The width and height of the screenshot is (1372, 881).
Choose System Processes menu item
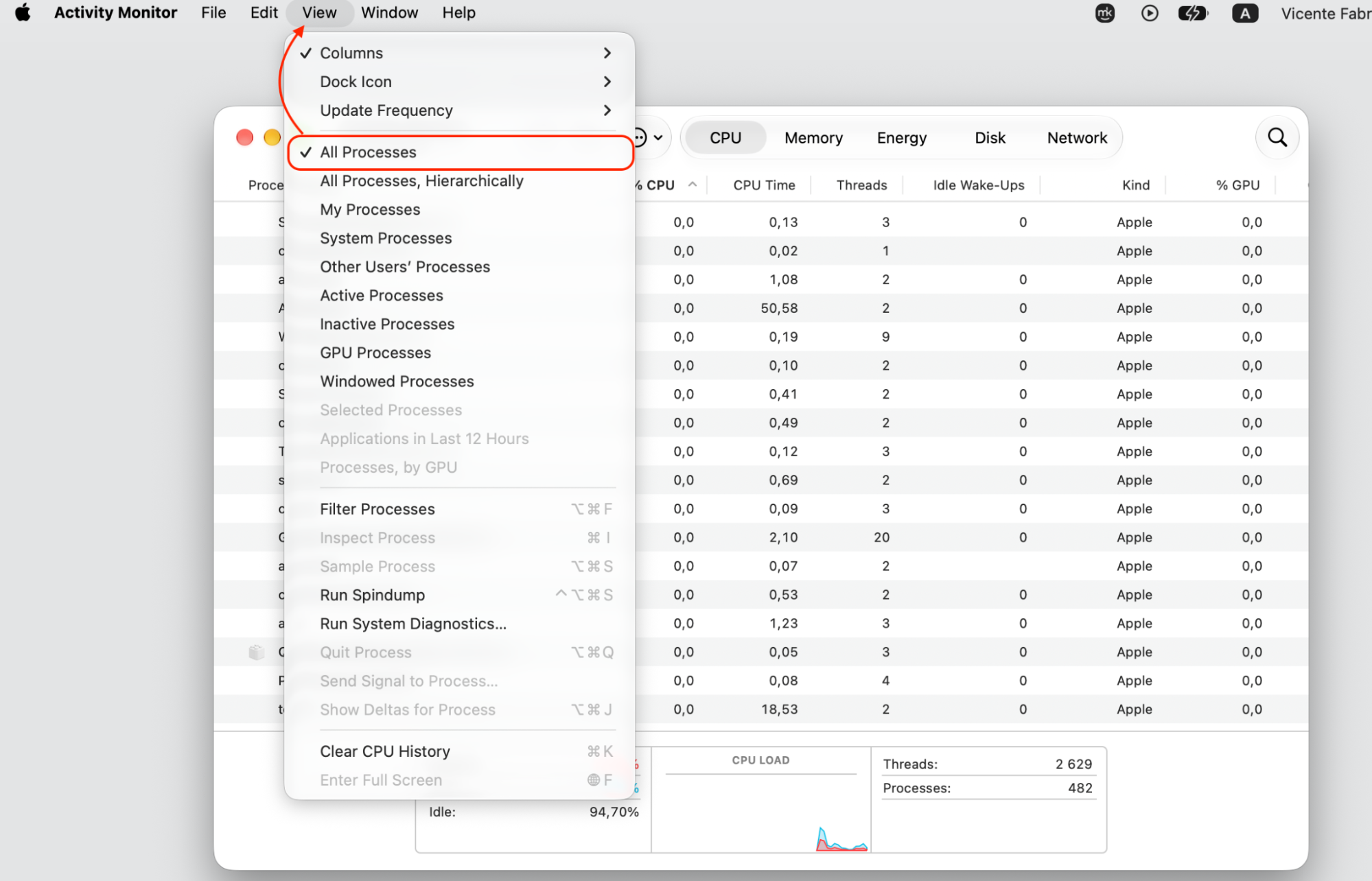pyautogui.click(x=460, y=239)
